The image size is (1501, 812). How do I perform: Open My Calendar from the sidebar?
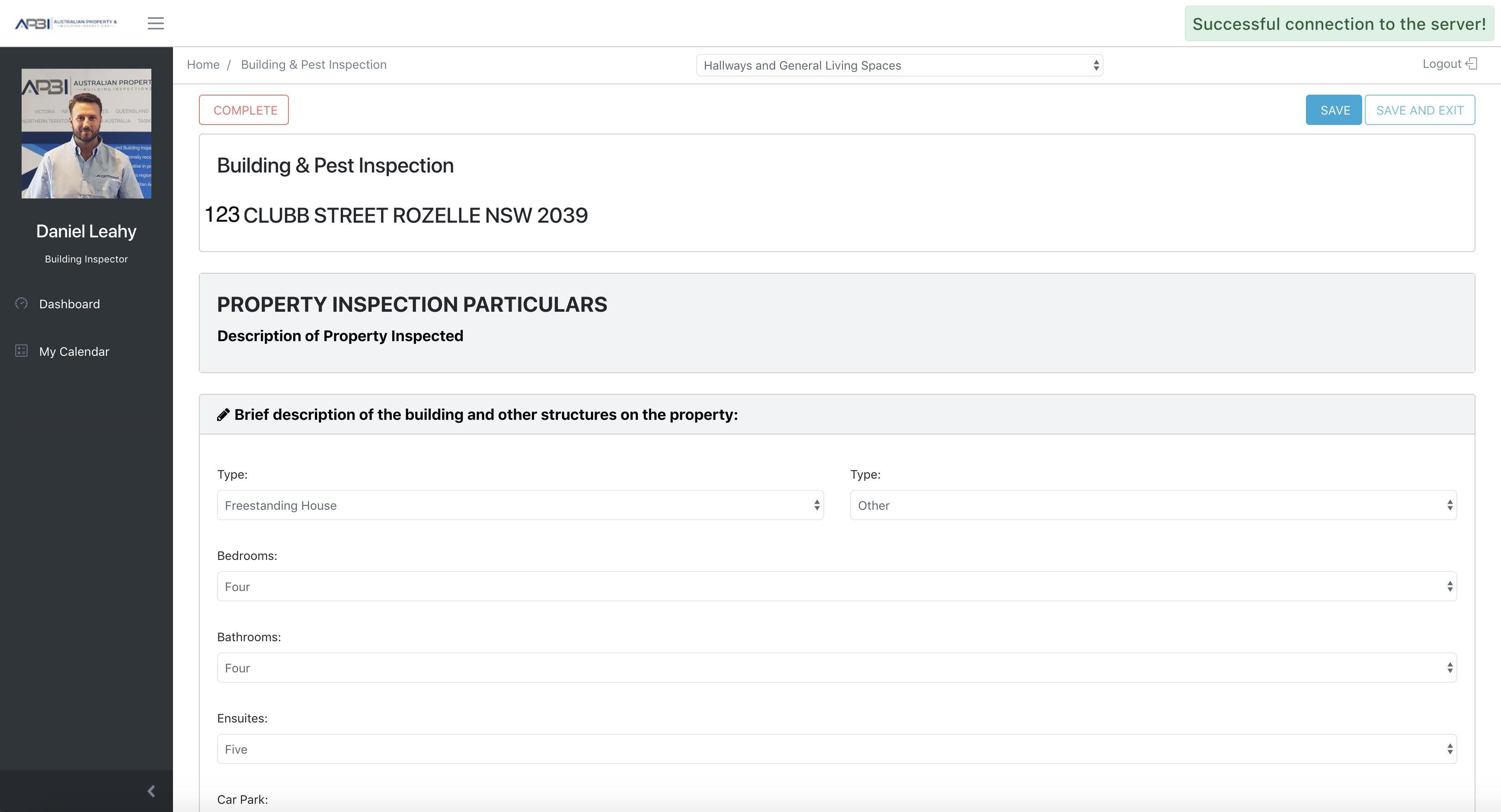click(x=74, y=351)
